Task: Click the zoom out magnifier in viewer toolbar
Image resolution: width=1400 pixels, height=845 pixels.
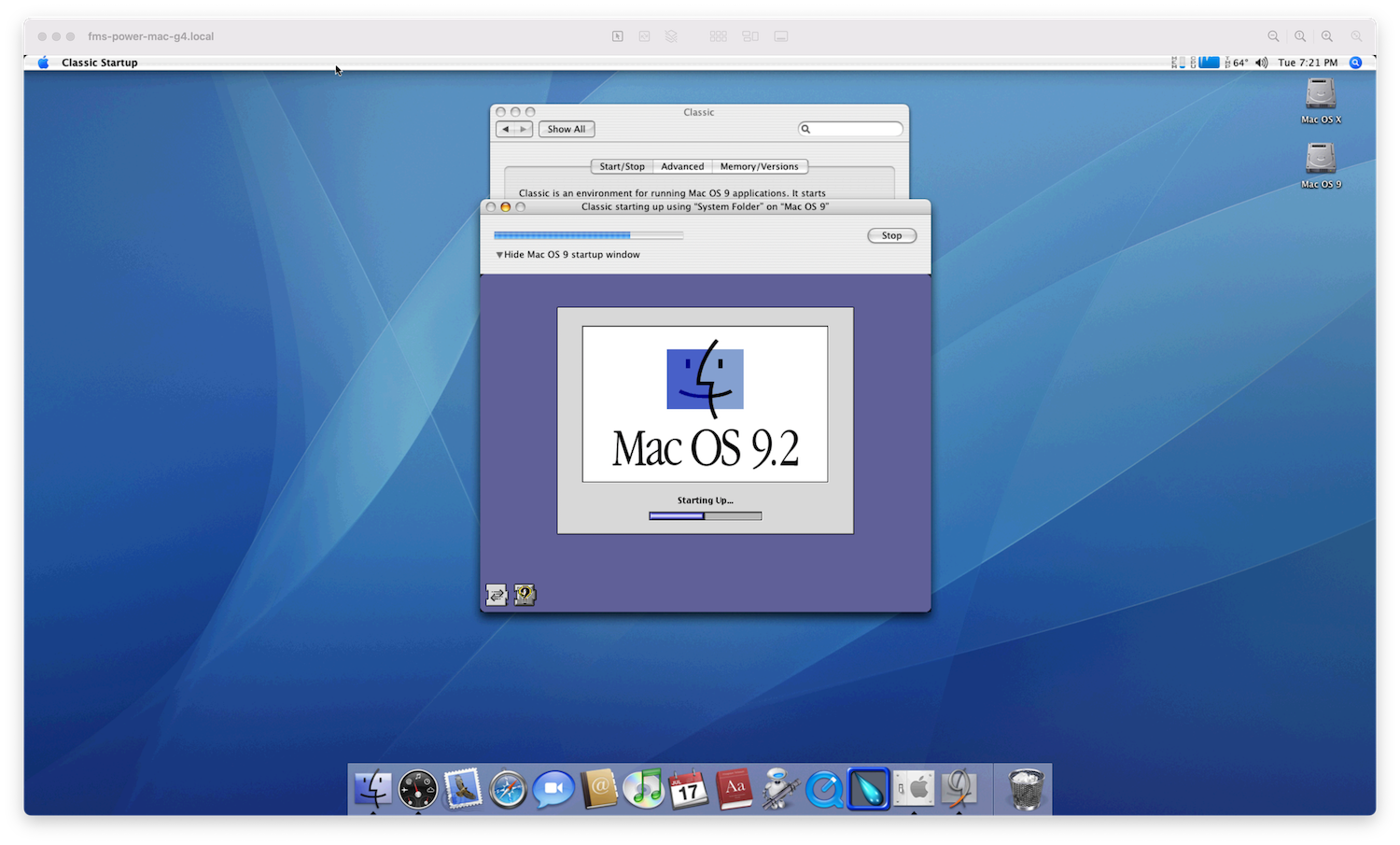Action: 1273,36
